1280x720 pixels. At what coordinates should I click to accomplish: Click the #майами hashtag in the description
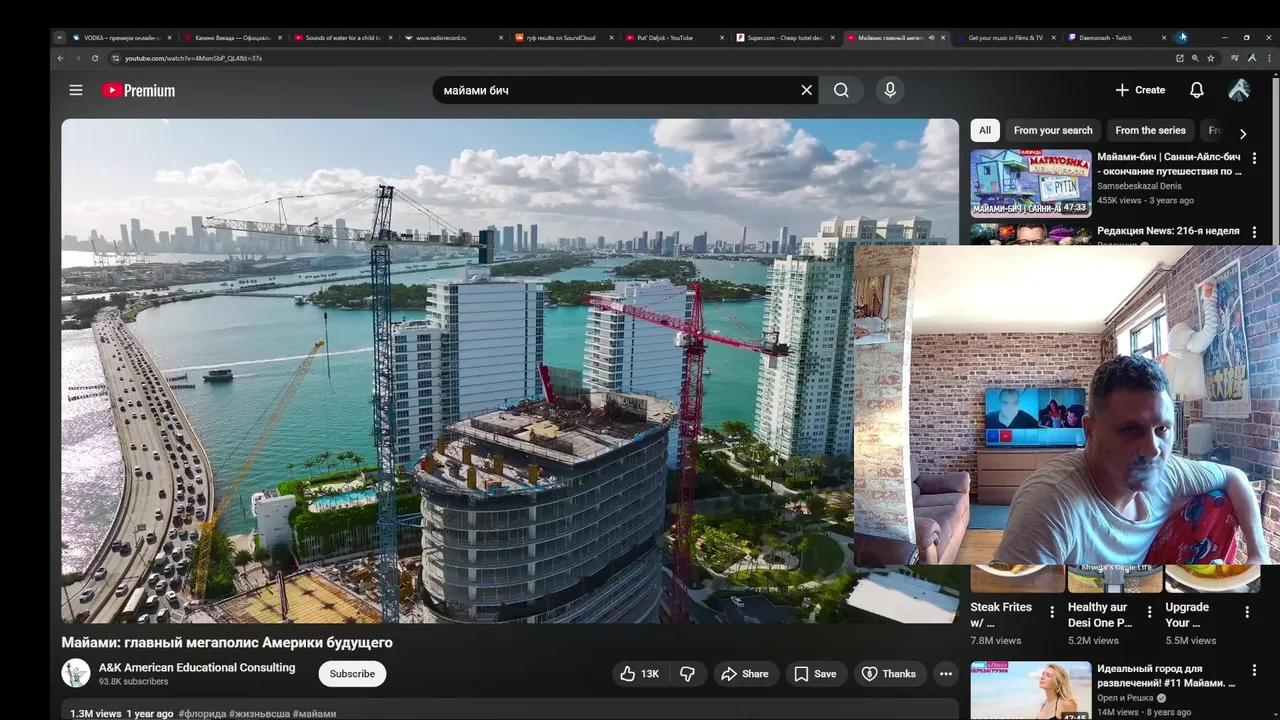pyautogui.click(x=314, y=714)
